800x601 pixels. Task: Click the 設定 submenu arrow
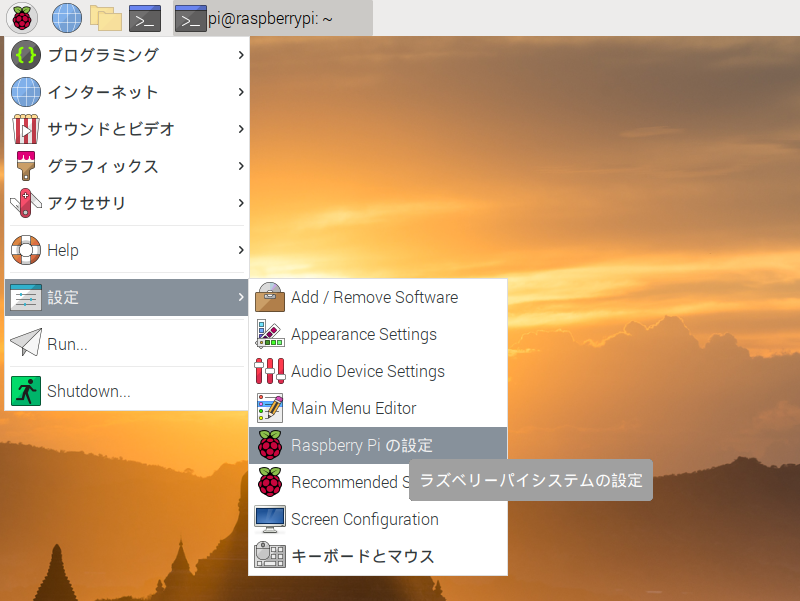pyautogui.click(x=241, y=297)
